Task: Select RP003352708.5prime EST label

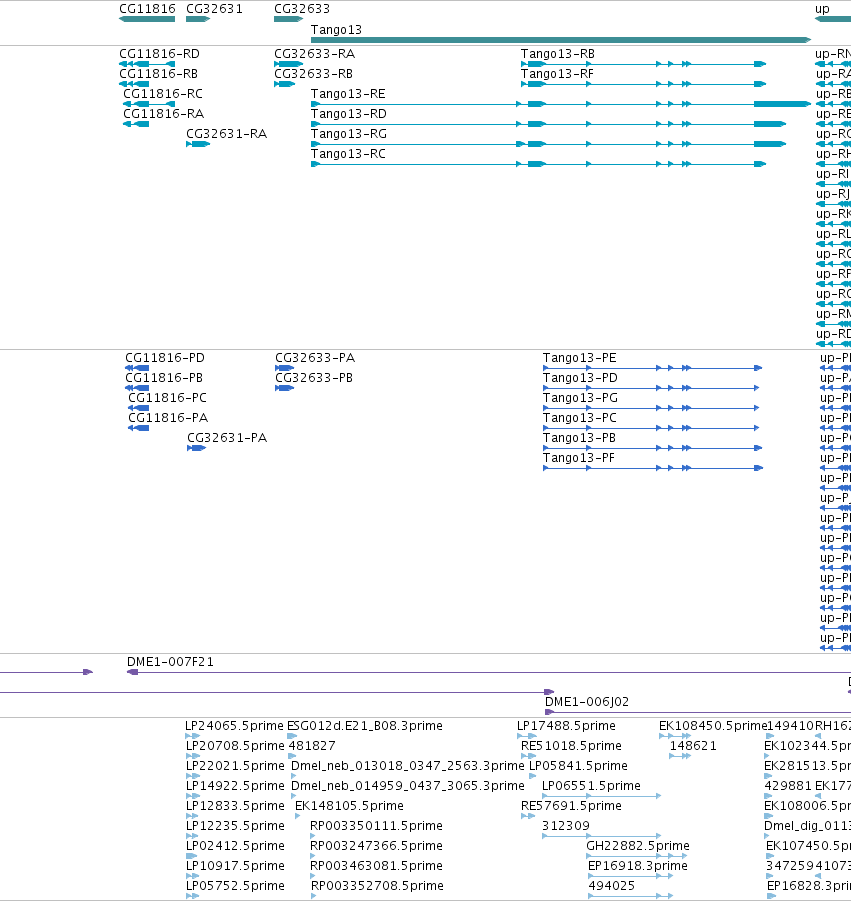Action: 377,885
